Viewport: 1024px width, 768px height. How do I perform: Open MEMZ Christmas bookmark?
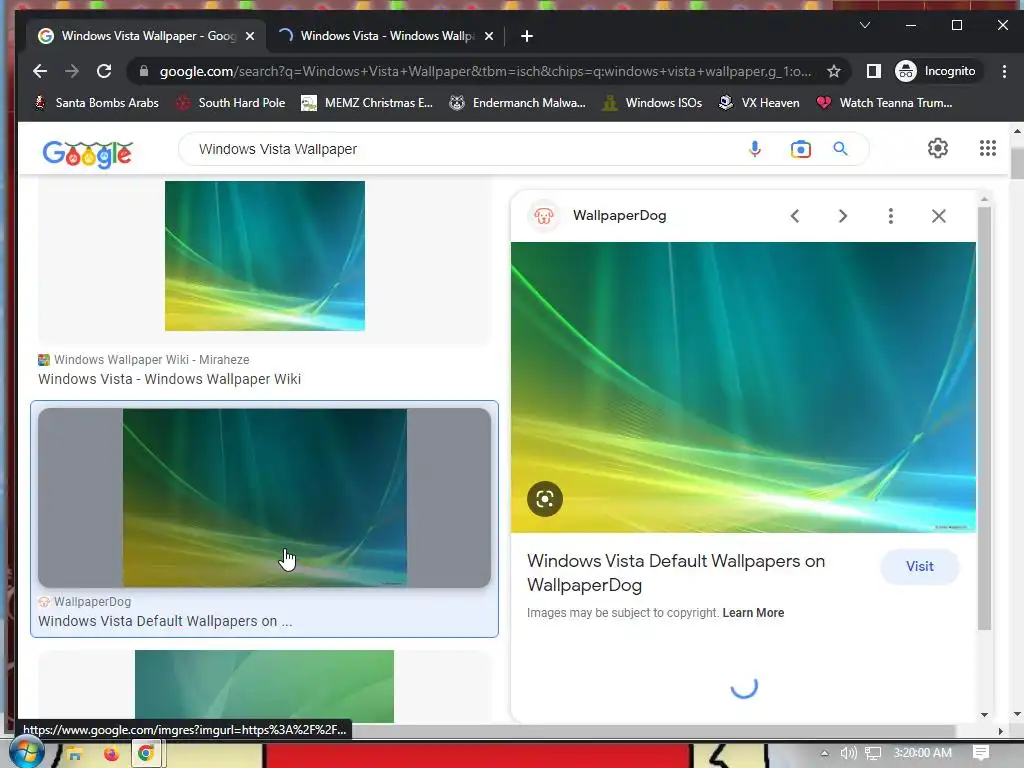tap(367, 103)
